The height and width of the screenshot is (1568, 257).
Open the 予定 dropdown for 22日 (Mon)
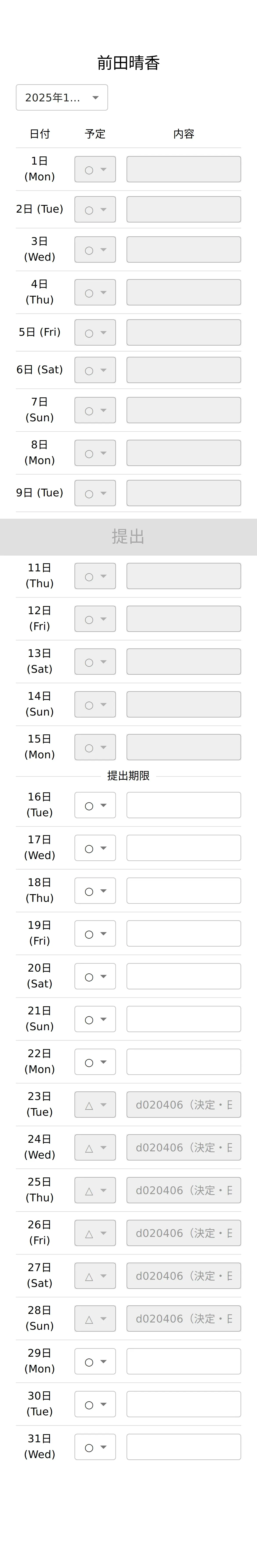[95, 1062]
